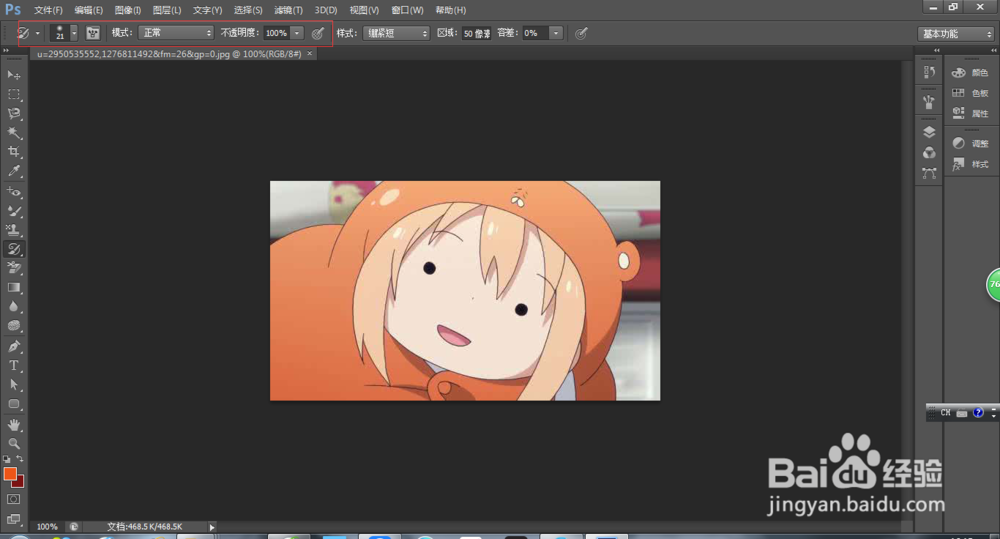Image resolution: width=1000 pixels, height=539 pixels.
Task: Open the 不透明度 slider dropdown arrow
Action: tap(297, 33)
